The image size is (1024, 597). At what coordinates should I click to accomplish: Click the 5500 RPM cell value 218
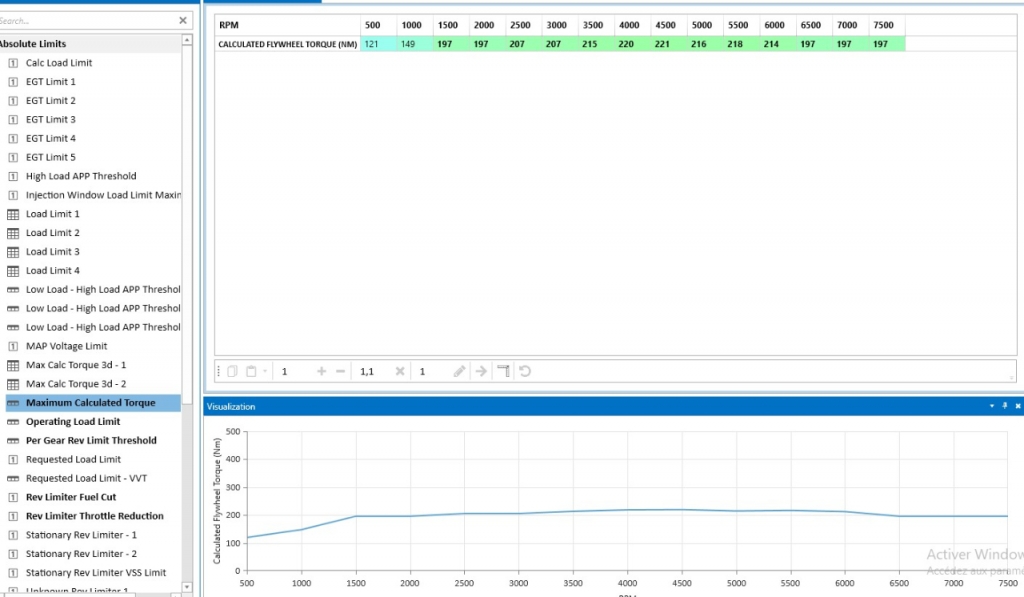741,44
